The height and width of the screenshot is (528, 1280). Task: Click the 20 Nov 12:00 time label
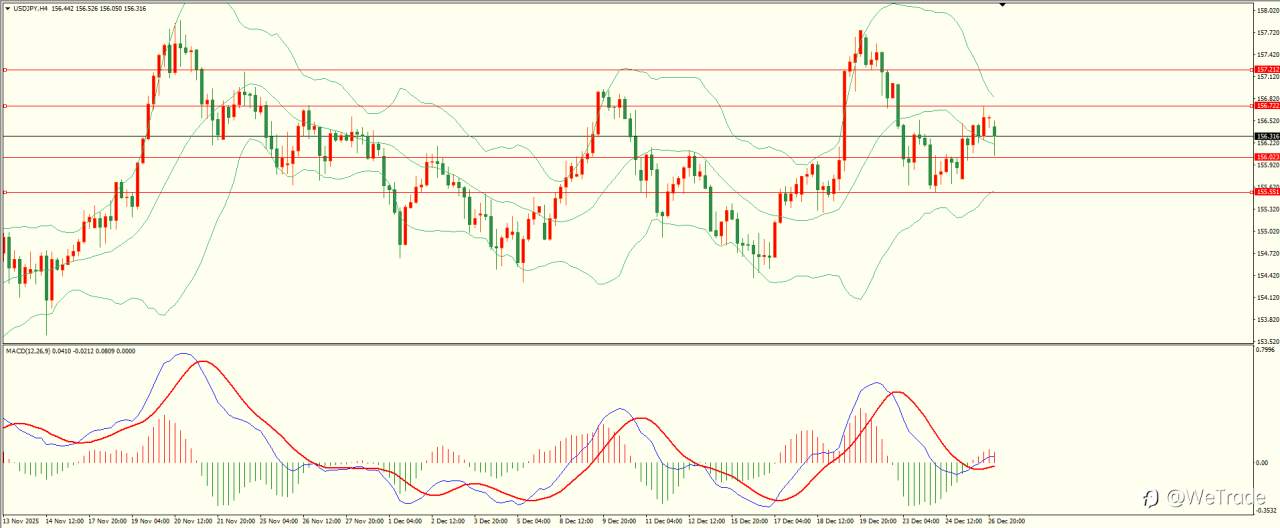(193, 521)
